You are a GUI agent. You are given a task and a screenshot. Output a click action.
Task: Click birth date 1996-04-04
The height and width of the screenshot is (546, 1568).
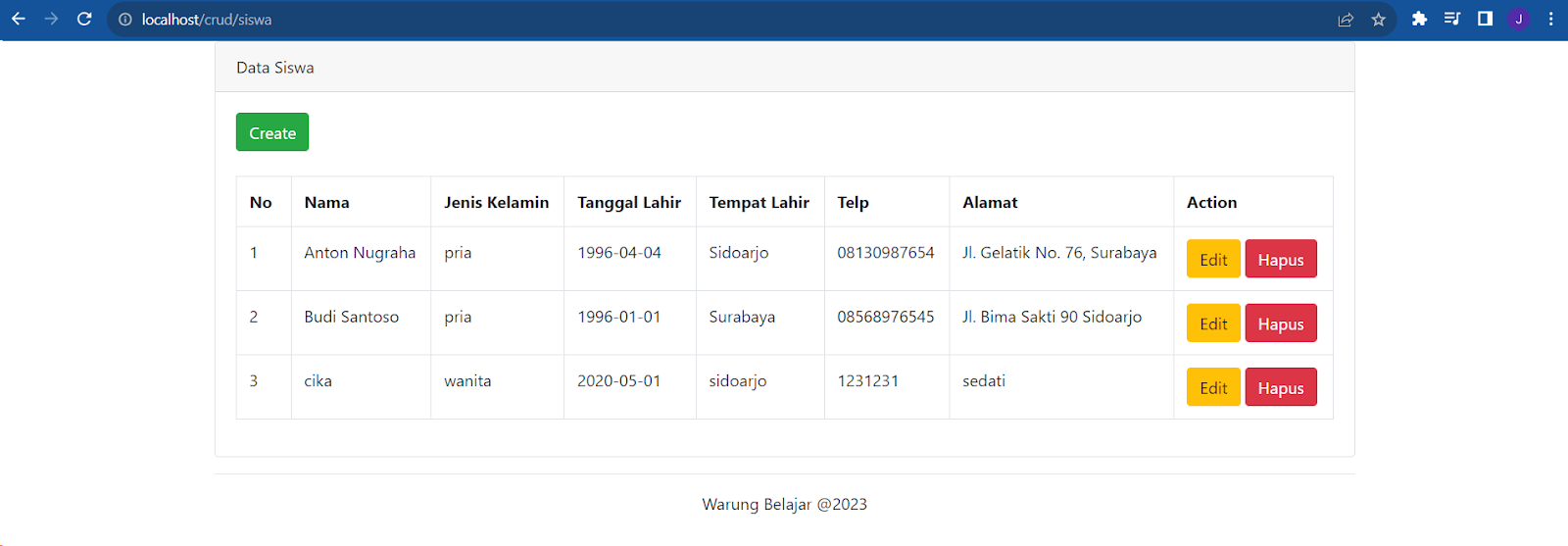619,253
